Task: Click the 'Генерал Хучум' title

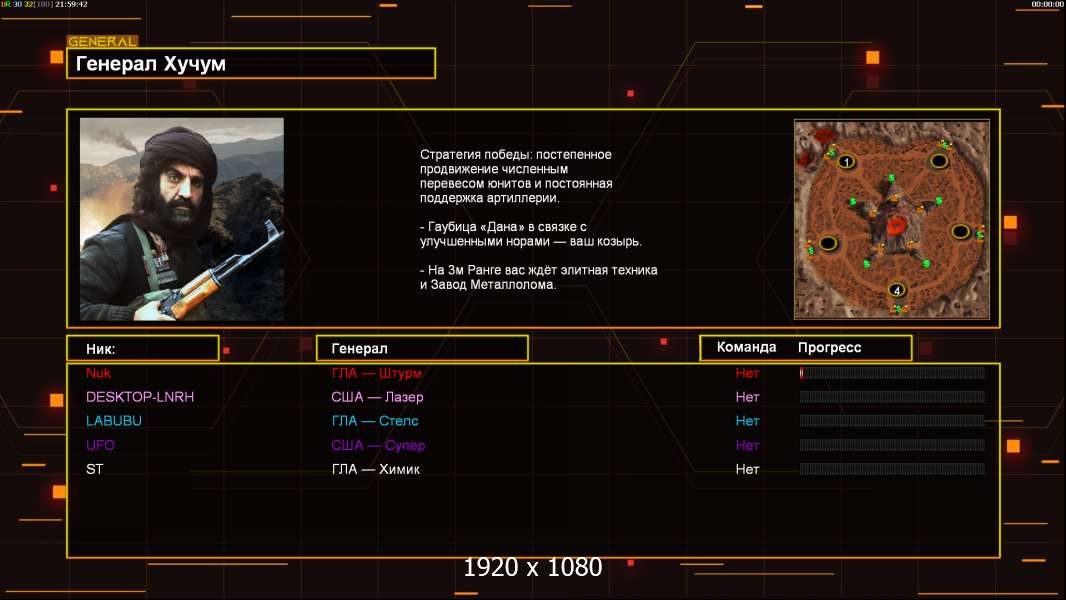Action: click(x=150, y=64)
